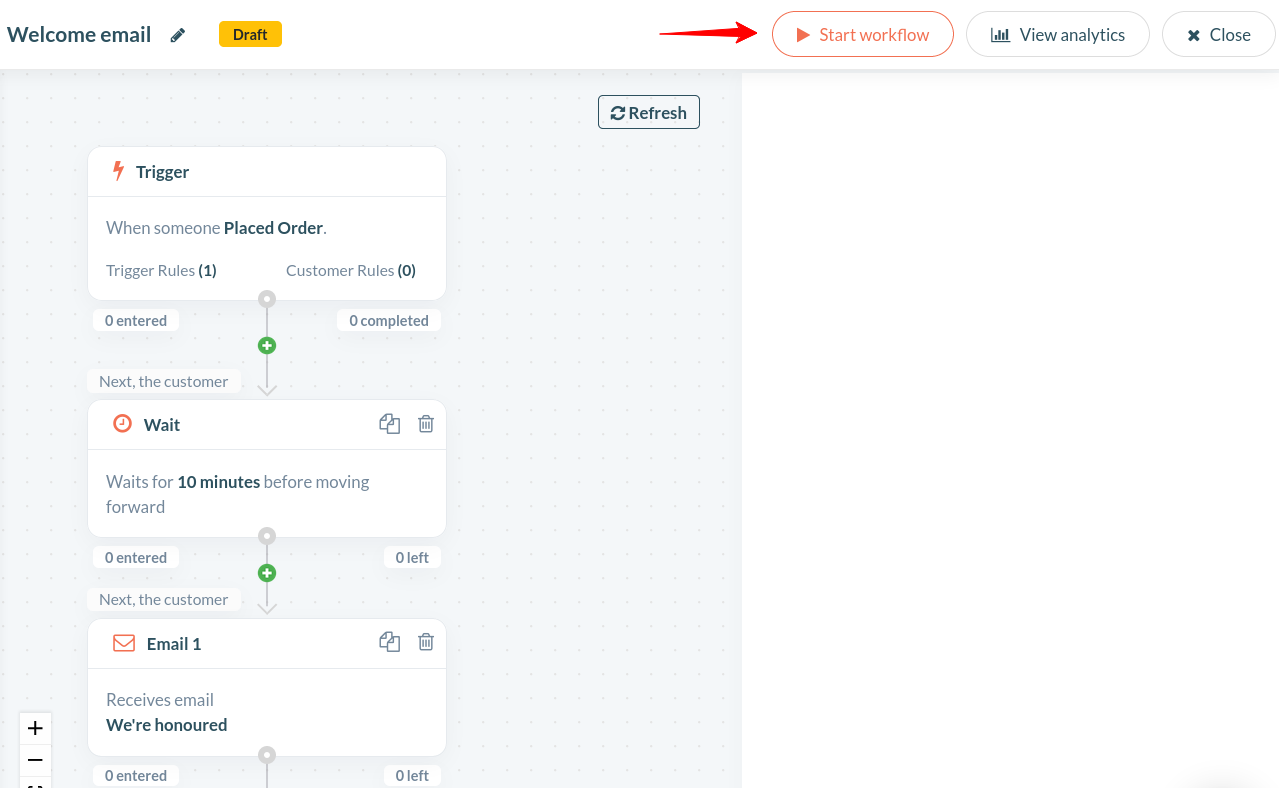Duplicate the Wait step

pyautogui.click(x=389, y=423)
